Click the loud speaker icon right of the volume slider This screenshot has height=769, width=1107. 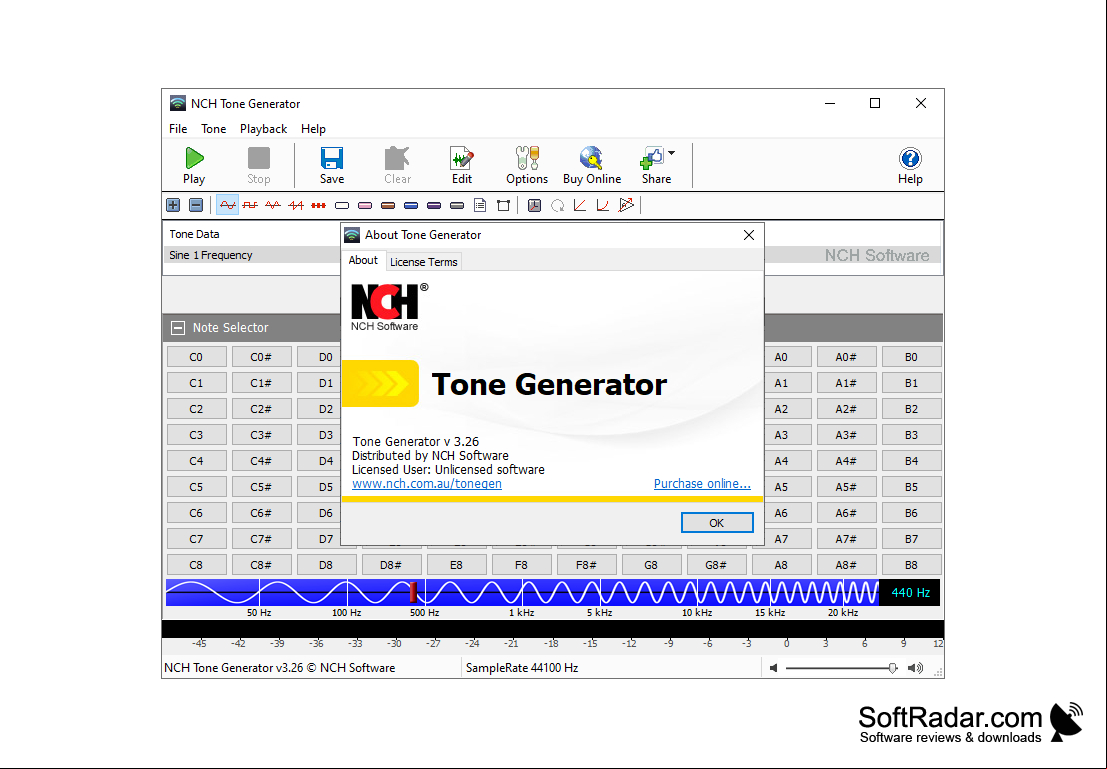tap(916, 668)
